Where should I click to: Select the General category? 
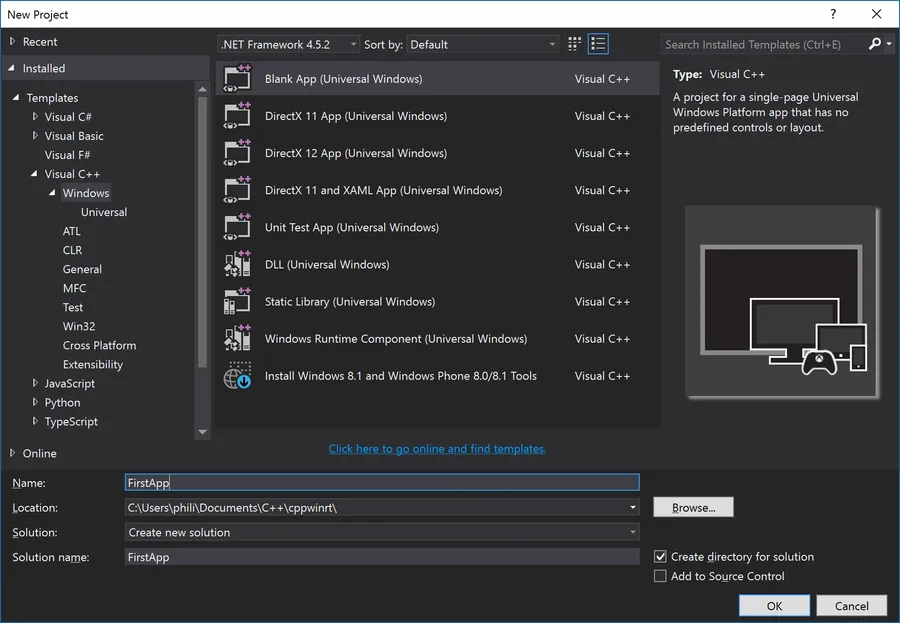(82, 269)
